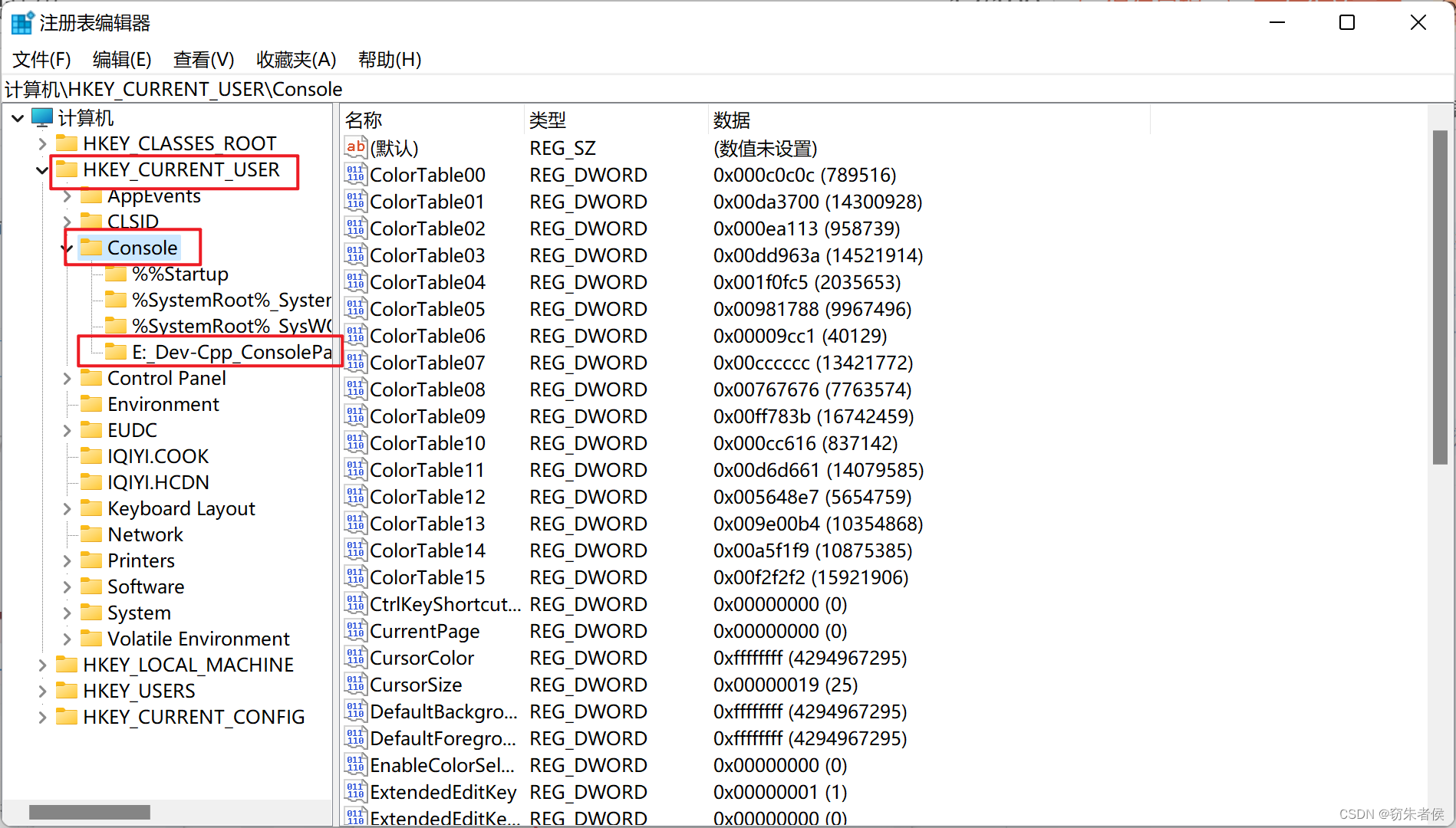1456x828 pixels.
Task: Click the HKEY_CLASSES_ROOT folder icon
Action: pyautogui.click(x=67, y=143)
